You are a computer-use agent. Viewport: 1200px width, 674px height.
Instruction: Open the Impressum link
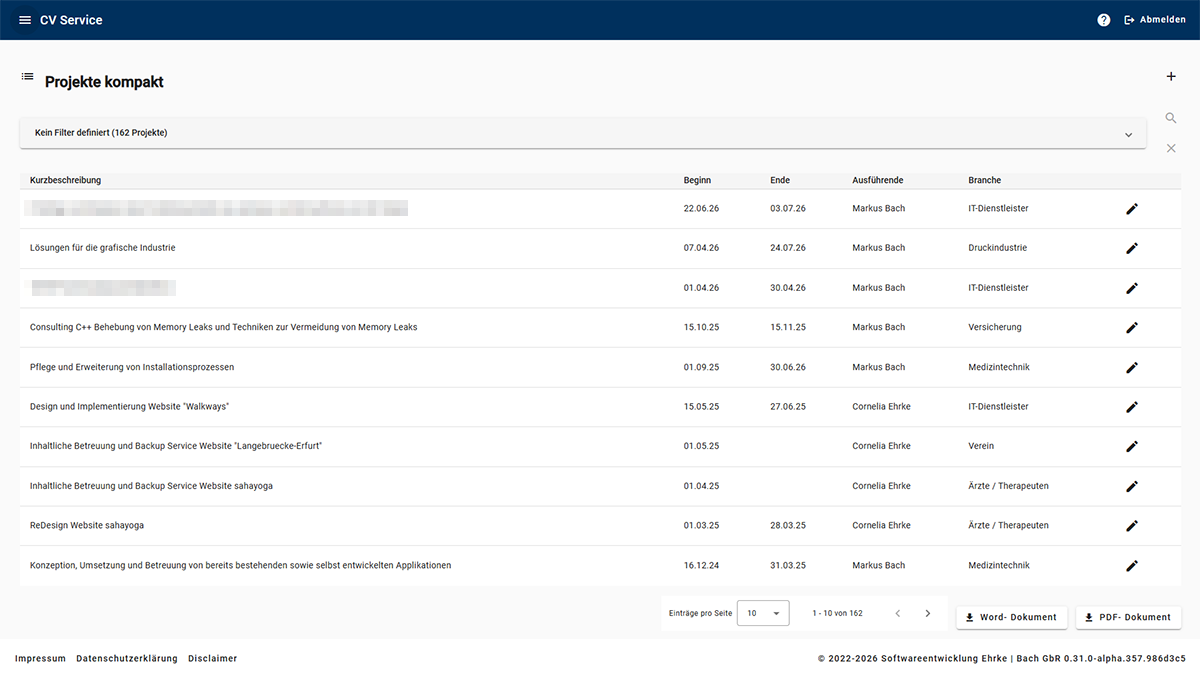click(x=40, y=659)
